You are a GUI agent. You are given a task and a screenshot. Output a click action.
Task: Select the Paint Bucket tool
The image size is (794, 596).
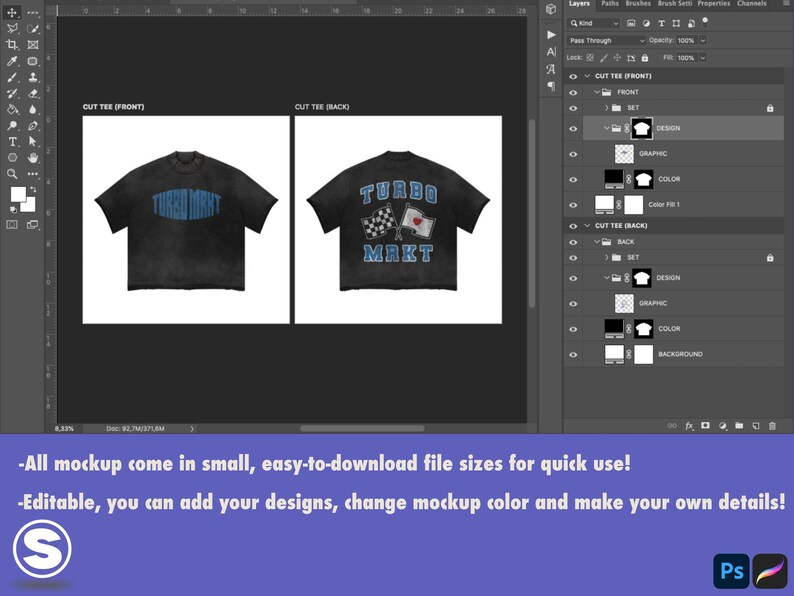[x=12, y=109]
